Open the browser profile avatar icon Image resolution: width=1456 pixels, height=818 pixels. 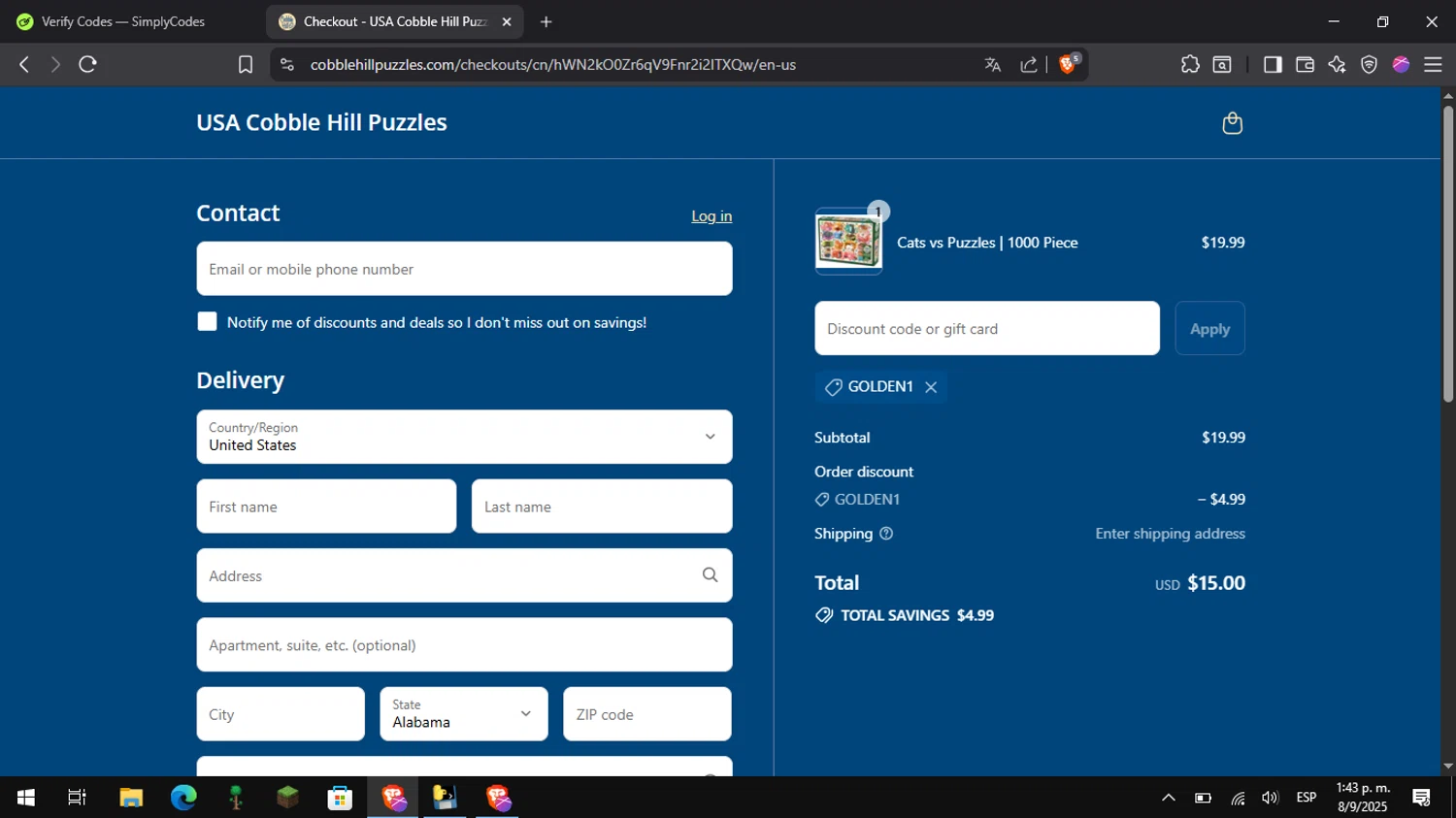pyautogui.click(x=1401, y=64)
